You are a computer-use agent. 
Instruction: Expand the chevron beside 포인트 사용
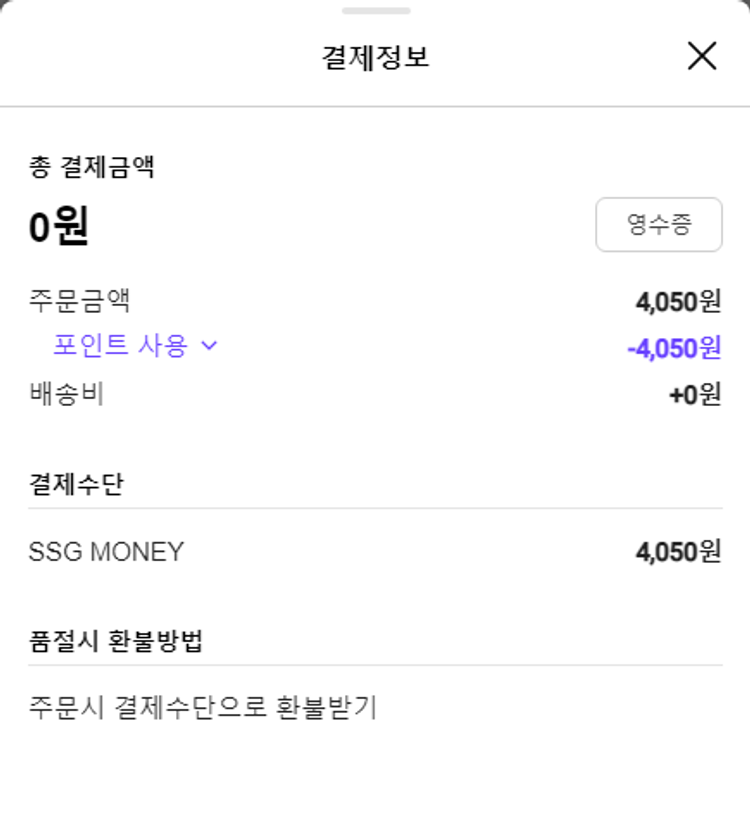click(x=209, y=346)
